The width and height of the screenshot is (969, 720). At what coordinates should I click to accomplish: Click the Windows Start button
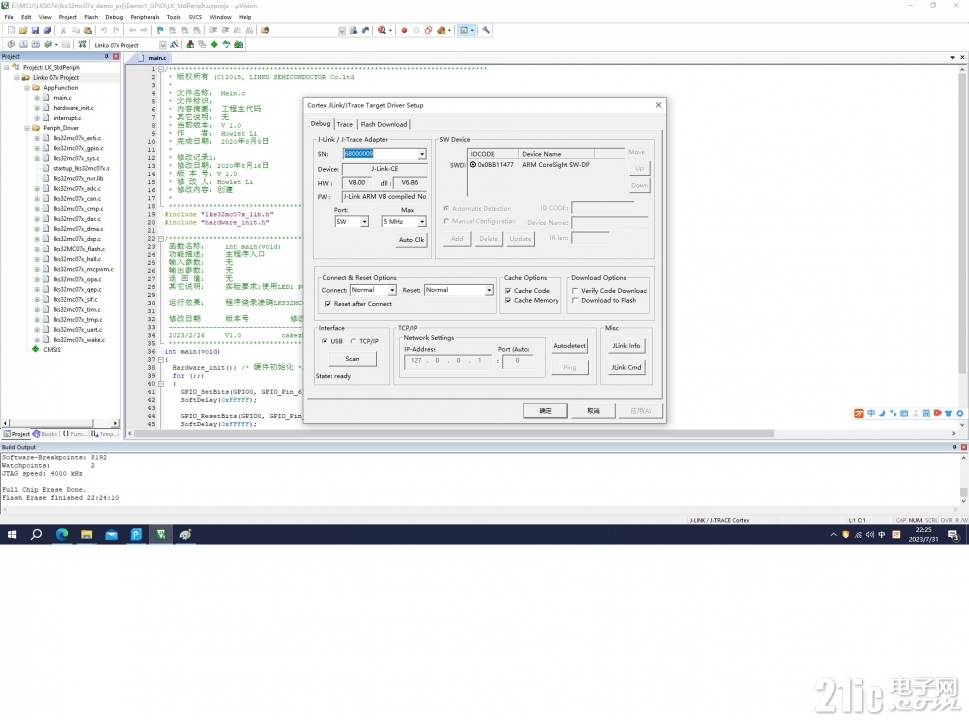click(x=12, y=535)
